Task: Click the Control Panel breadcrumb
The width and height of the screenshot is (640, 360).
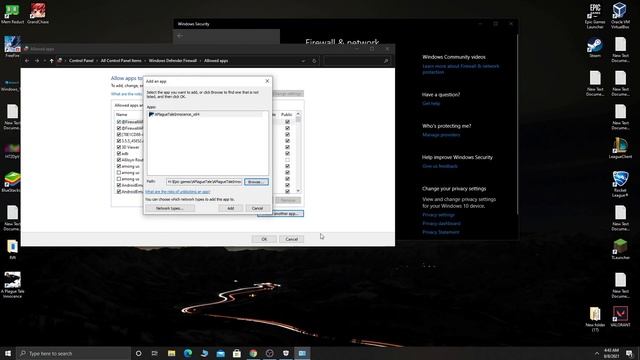Action: pyautogui.click(x=81, y=60)
